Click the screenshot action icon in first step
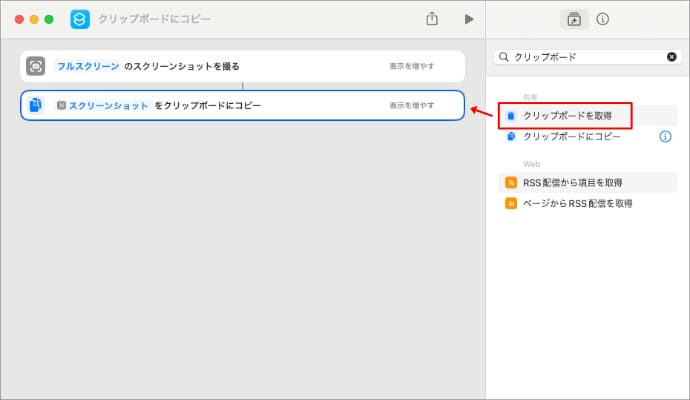 click(x=36, y=66)
